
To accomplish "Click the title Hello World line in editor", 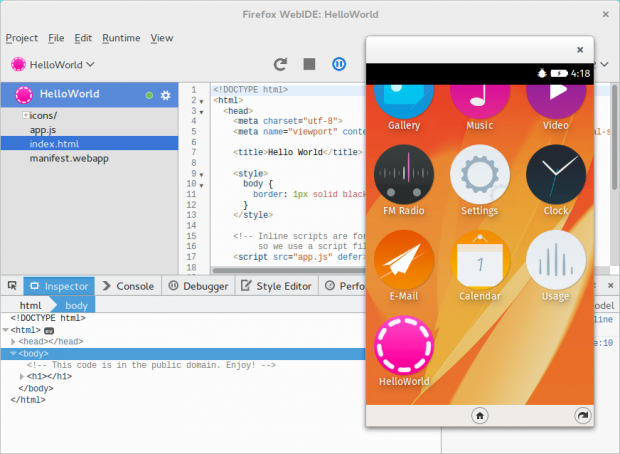I will pos(298,152).
